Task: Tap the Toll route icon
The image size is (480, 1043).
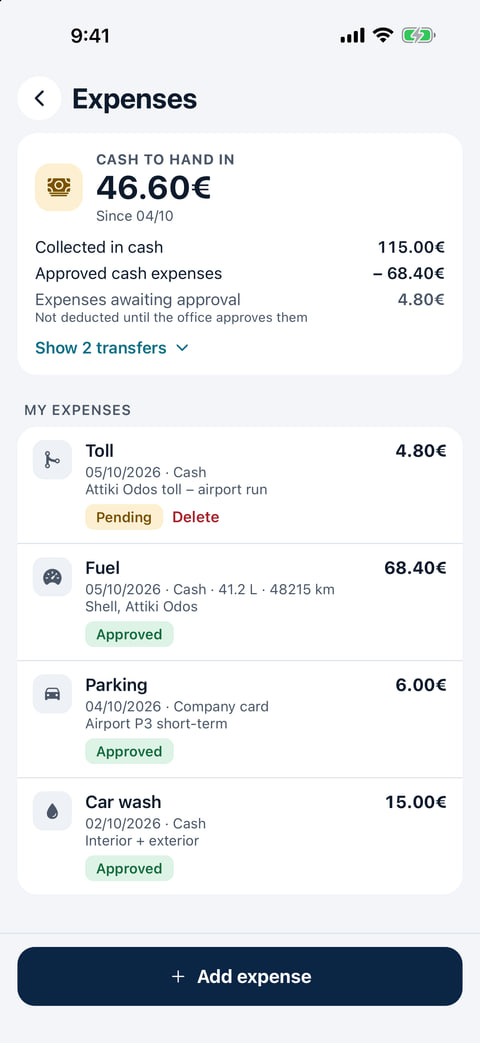Action: pyautogui.click(x=53, y=460)
